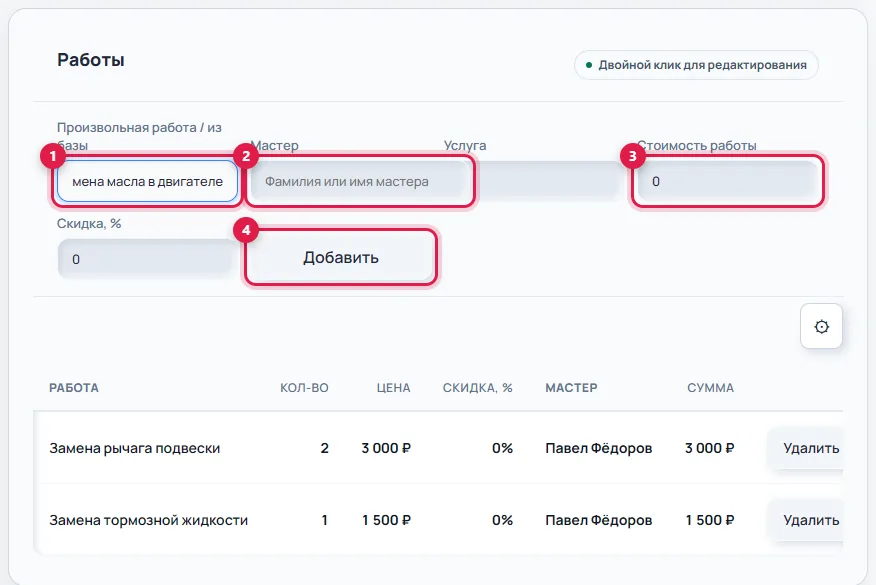
Task: Click the СКИДКА, % column header
Action: 478,388
